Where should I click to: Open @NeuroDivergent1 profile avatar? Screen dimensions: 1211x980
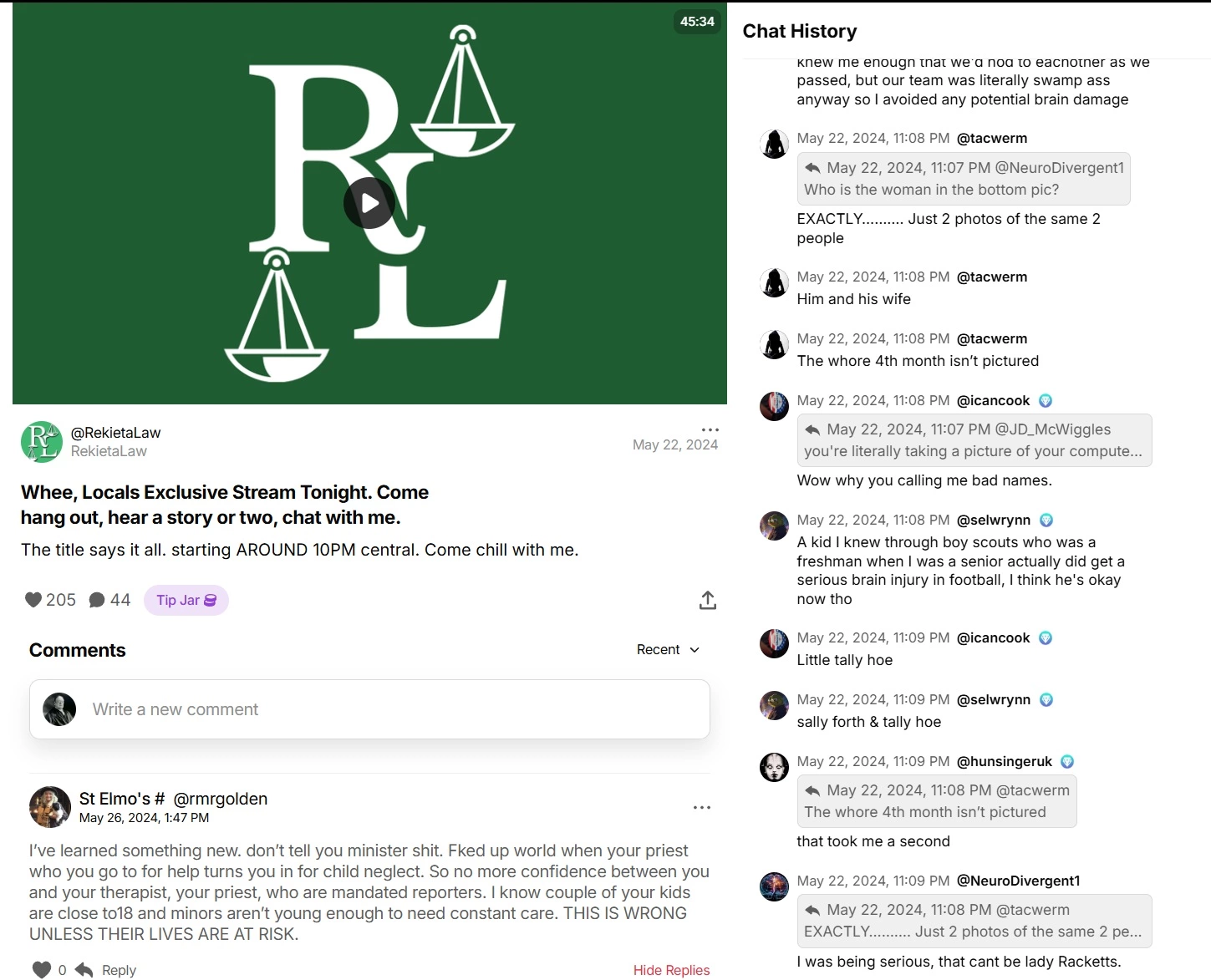pyautogui.click(x=774, y=886)
